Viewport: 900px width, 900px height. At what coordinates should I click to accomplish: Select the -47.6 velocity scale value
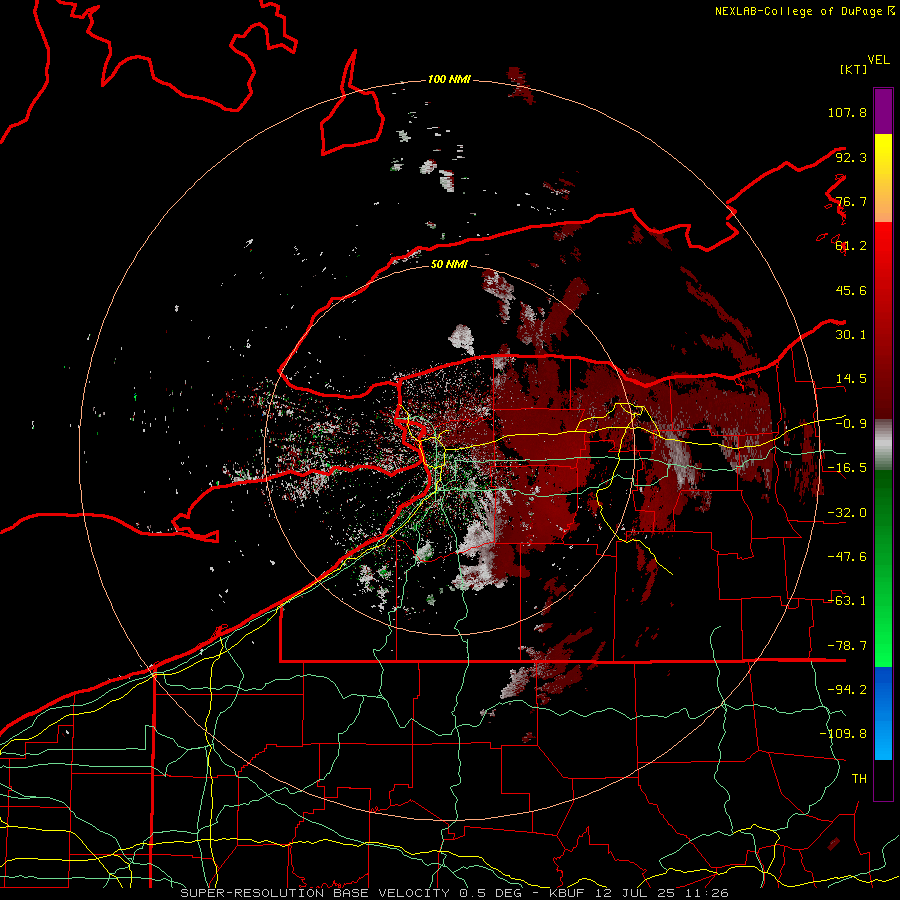coord(847,557)
